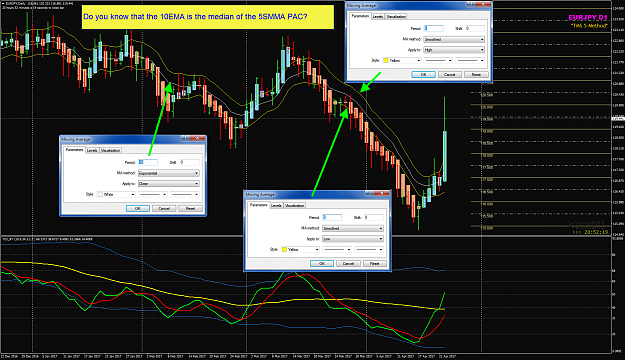Close the Exponential Moving Average dialog
Viewport: 625px width, 360px height.
pos(197,138)
